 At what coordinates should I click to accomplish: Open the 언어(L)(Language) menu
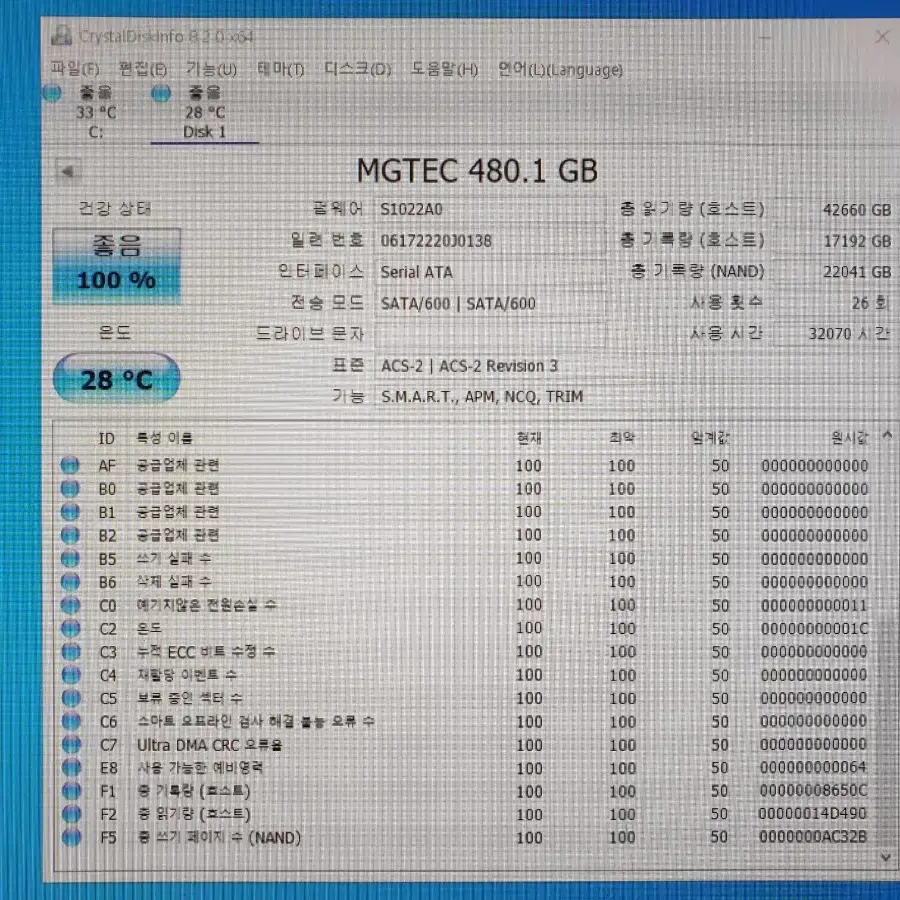pyautogui.click(x=560, y=69)
